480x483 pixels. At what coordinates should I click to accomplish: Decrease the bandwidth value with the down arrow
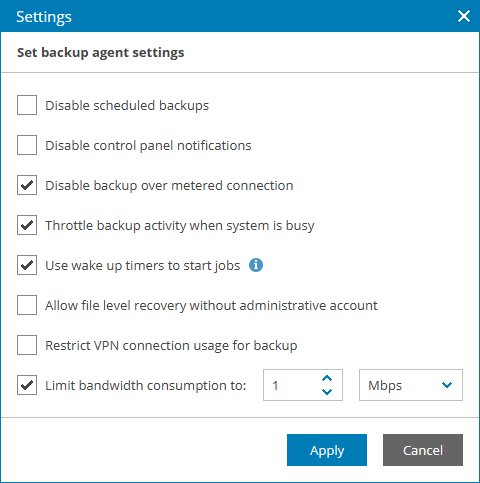[327, 392]
